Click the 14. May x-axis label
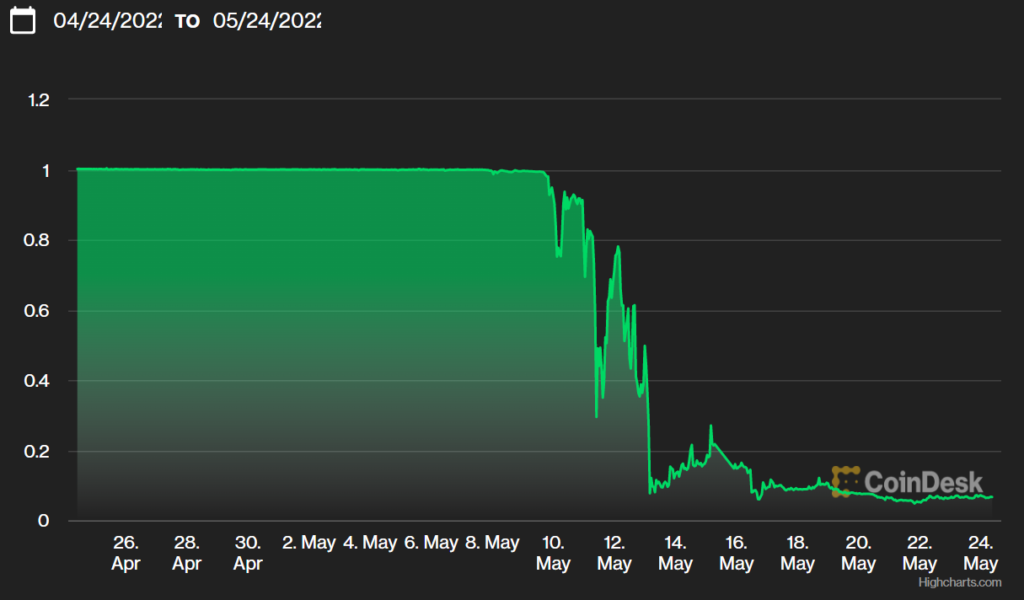This screenshot has height=600, width=1024. pos(675,553)
